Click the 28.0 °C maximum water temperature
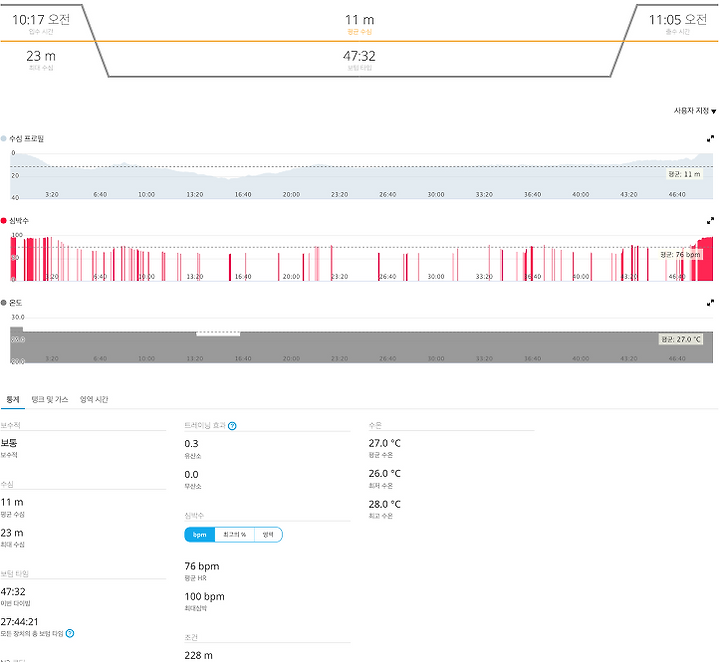This screenshot has height=662, width=720. coord(385,505)
